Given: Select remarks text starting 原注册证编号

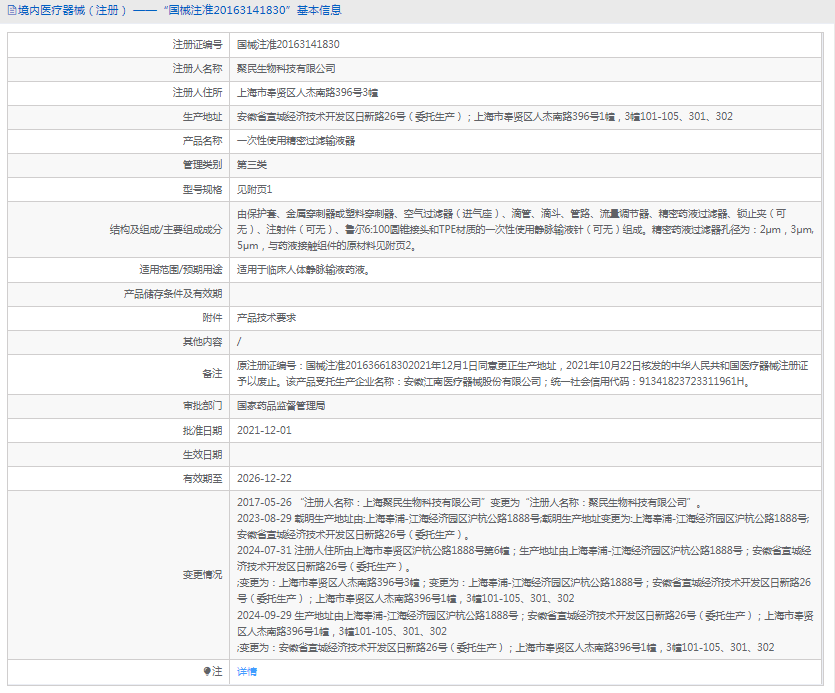Looking at the screenshot, I should 522,373.
